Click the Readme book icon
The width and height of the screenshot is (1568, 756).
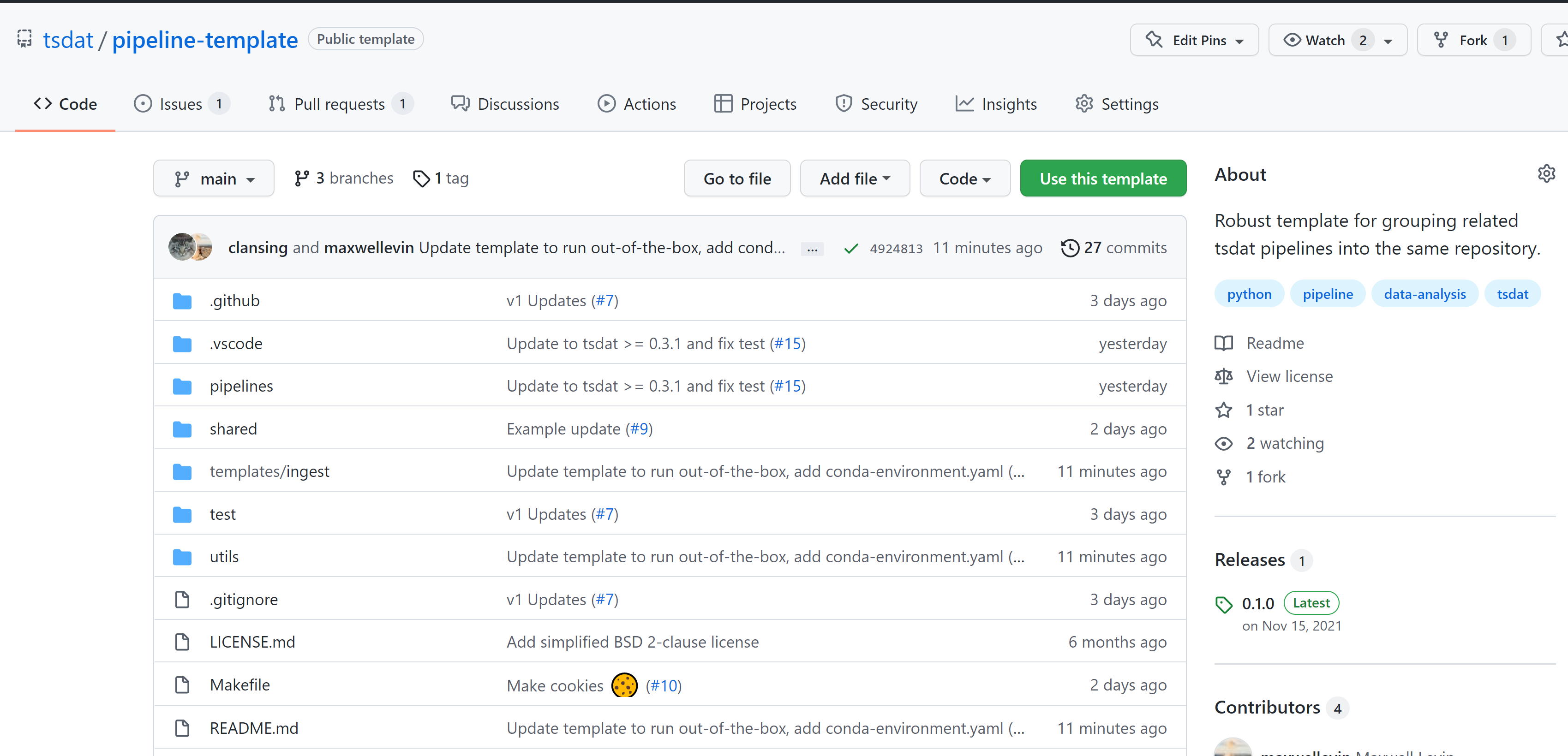click(1223, 343)
